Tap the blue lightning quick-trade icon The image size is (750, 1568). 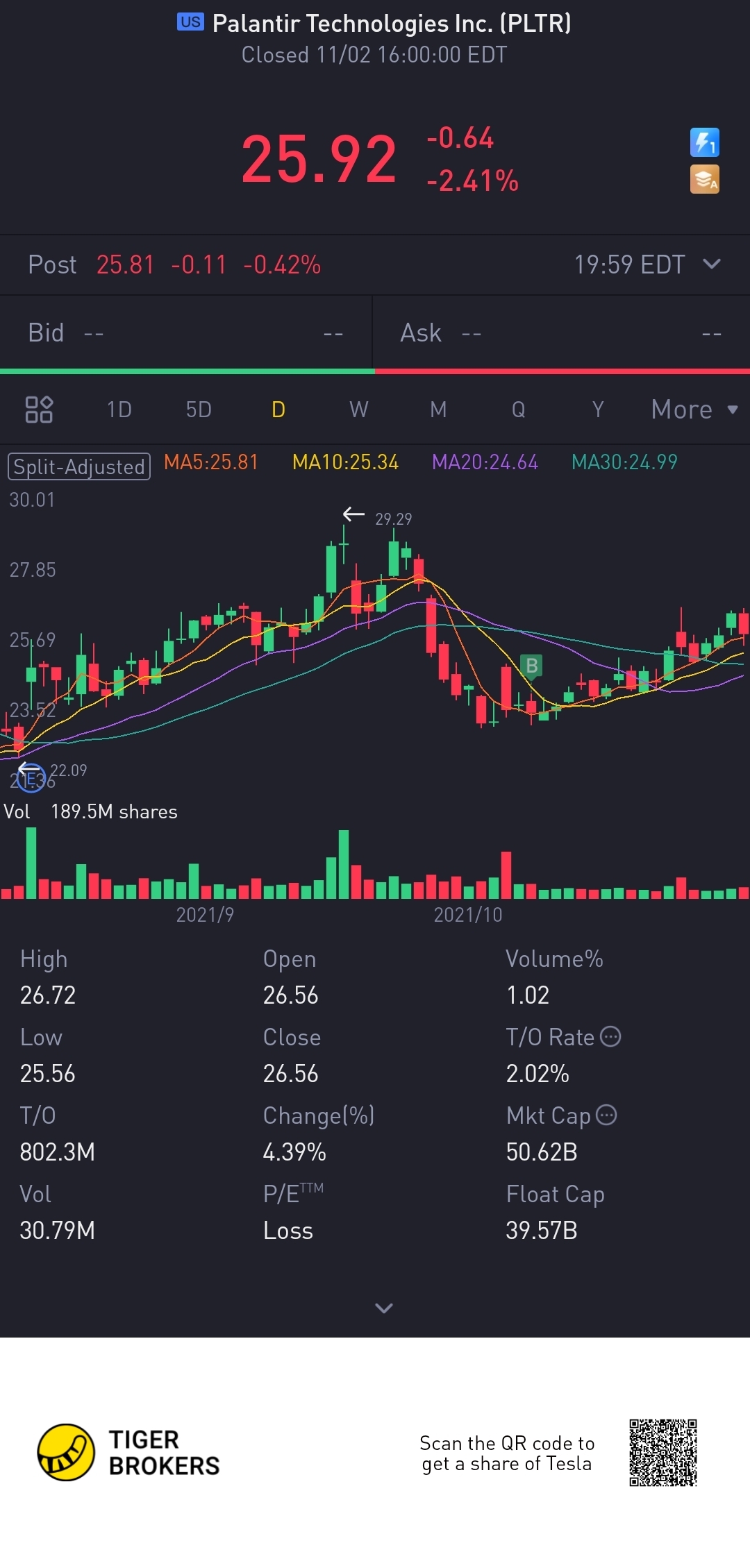(704, 142)
